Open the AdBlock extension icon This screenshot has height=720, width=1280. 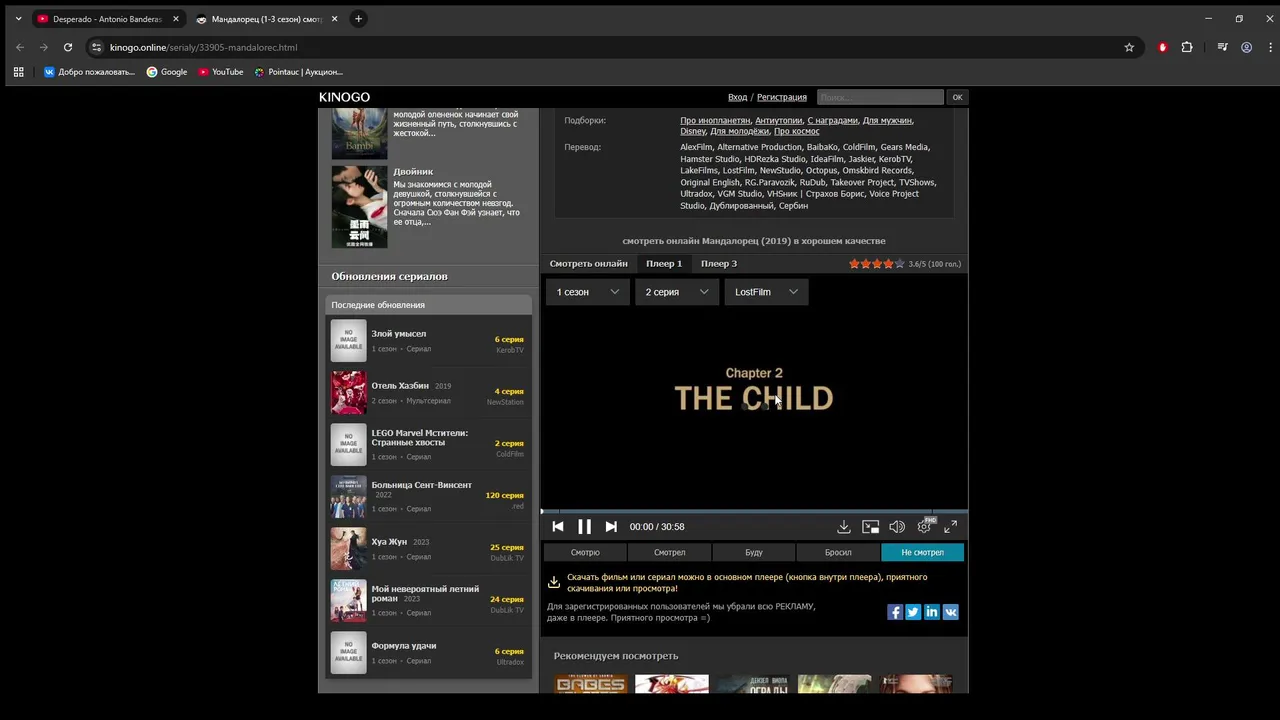coord(1162,47)
